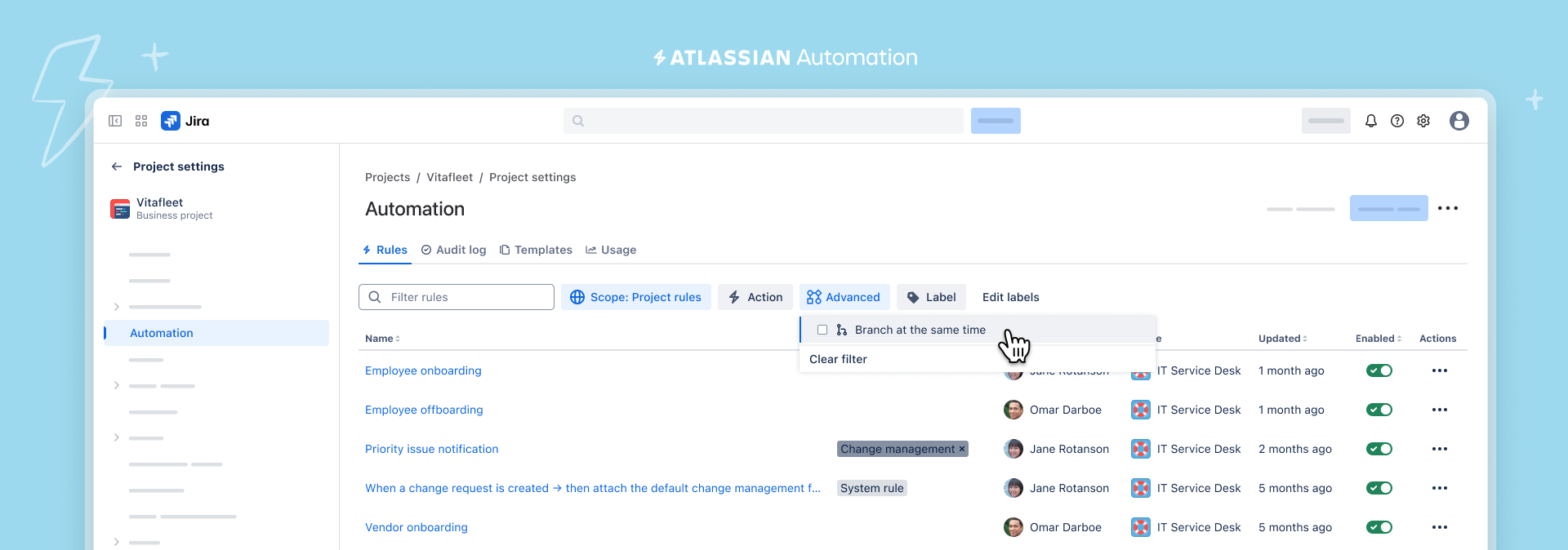The image size is (1568, 550).
Task: Go back using Project settings arrow
Action: click(x=117, y=166)
